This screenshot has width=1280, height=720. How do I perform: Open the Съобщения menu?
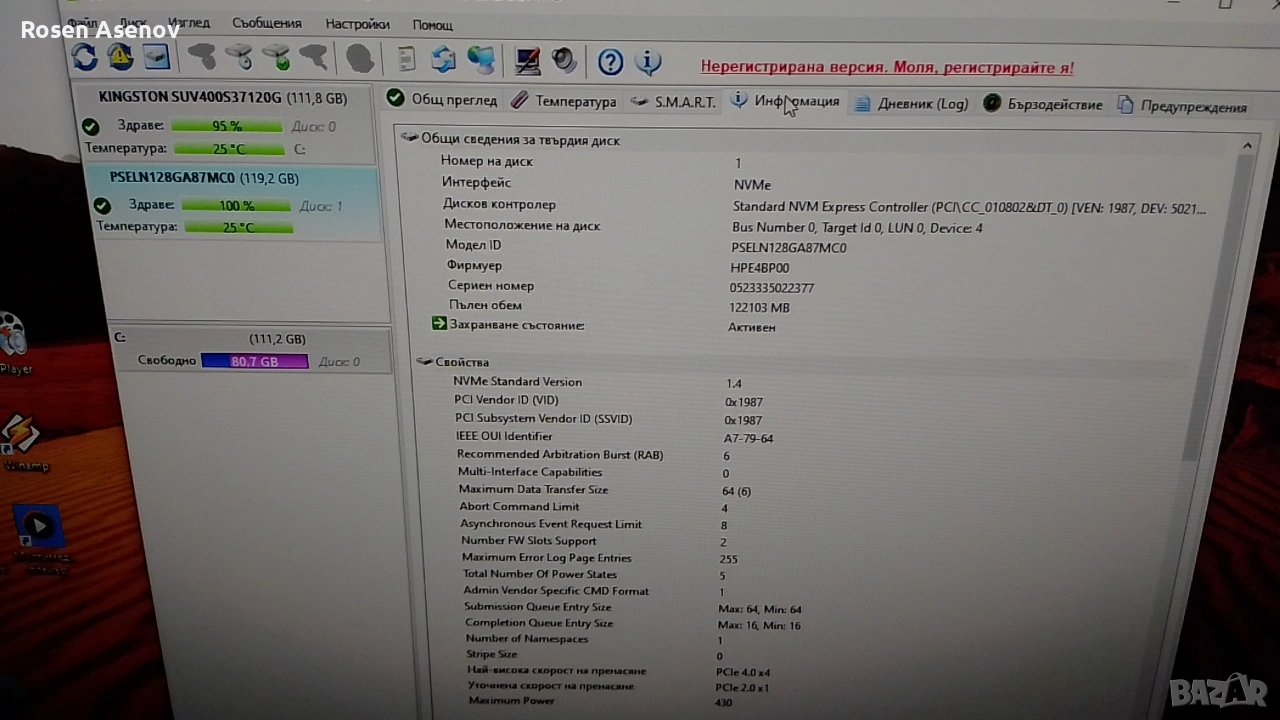[x=267, y=22]
